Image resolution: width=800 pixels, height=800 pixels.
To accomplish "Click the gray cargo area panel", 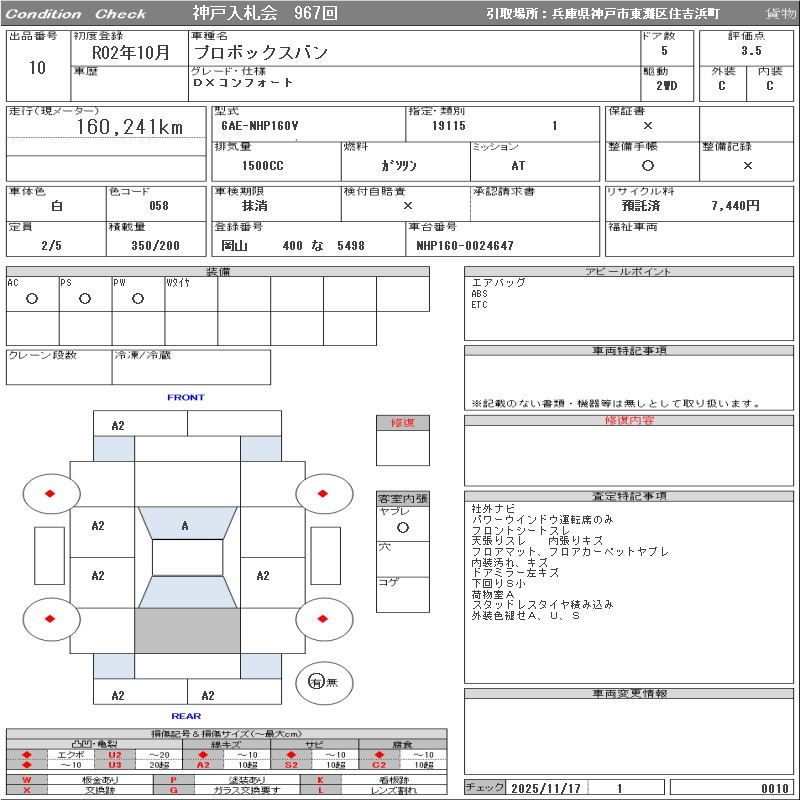I will (187, 630).
